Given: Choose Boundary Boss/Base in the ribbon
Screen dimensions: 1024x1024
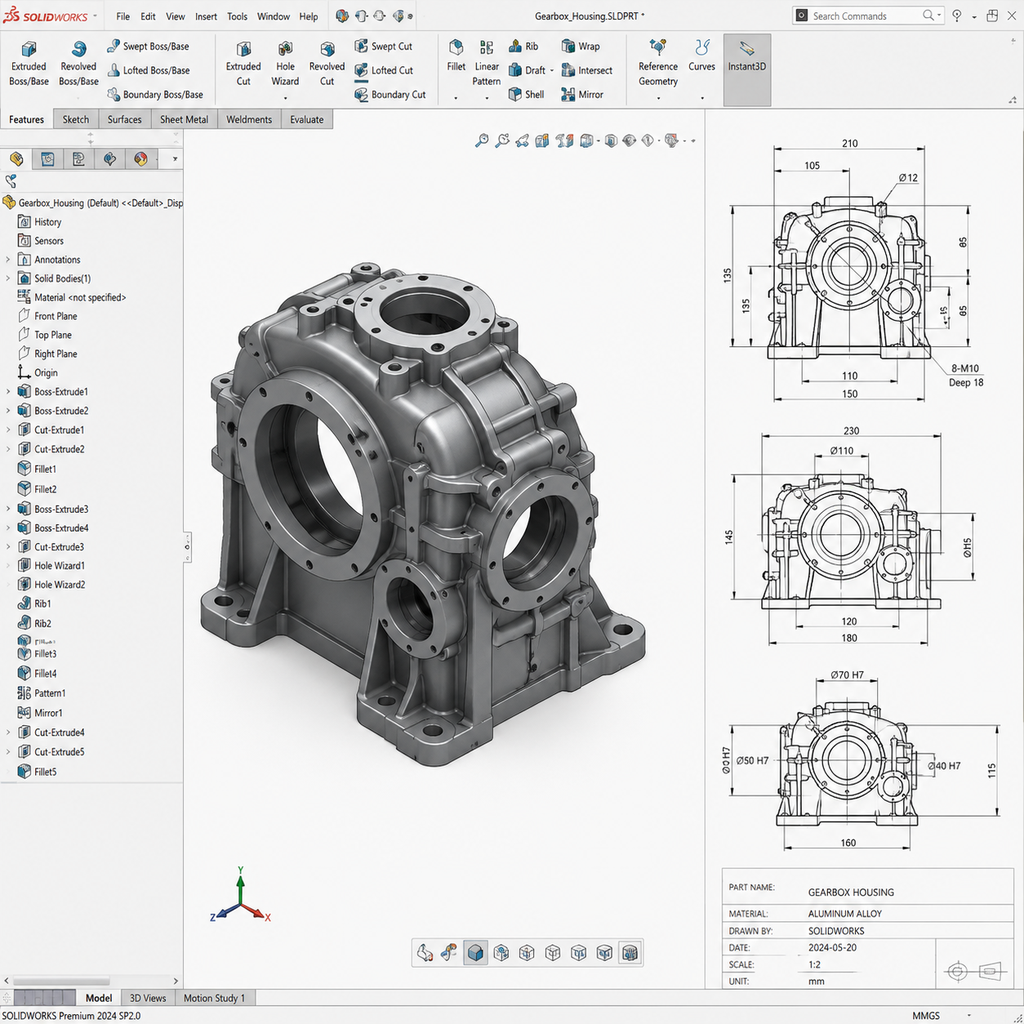Looking at the screenshot, I should 155,94.
